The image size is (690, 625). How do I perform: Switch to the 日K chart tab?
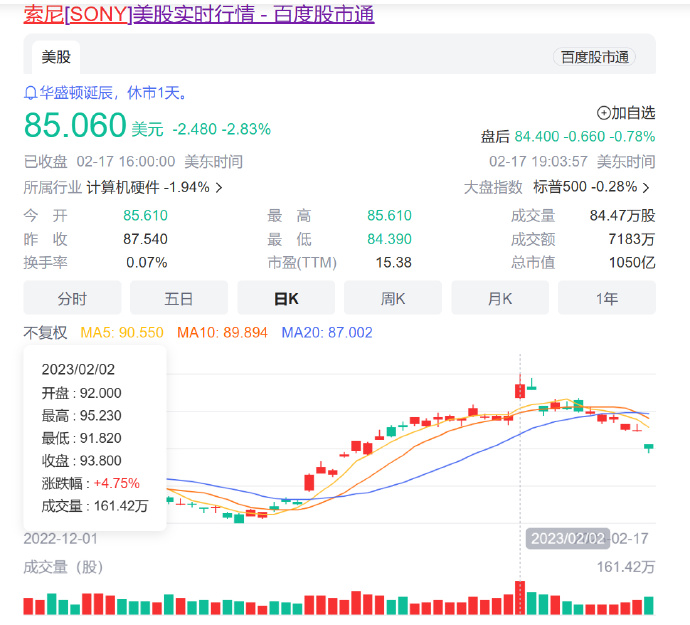[x=286, y=298]
